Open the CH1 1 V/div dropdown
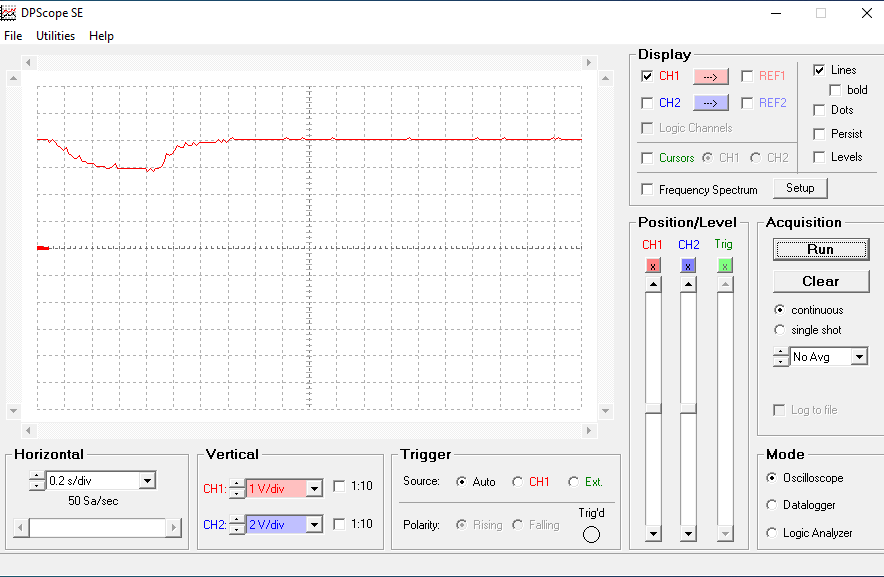This screenshot has height=577, width=884. click(314, 488)
